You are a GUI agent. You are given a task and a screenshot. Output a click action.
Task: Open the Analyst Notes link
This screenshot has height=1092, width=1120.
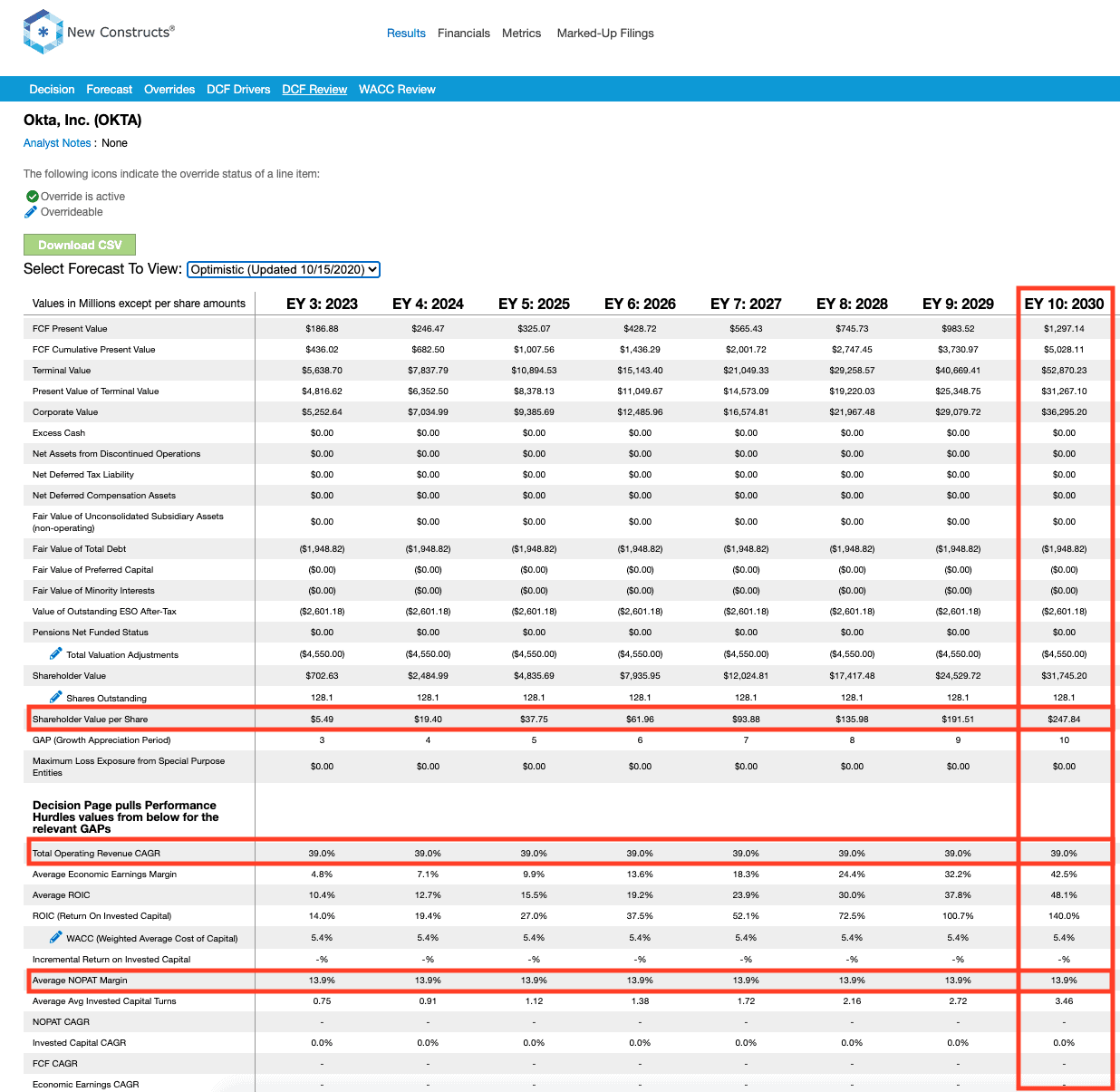point(57,143)
